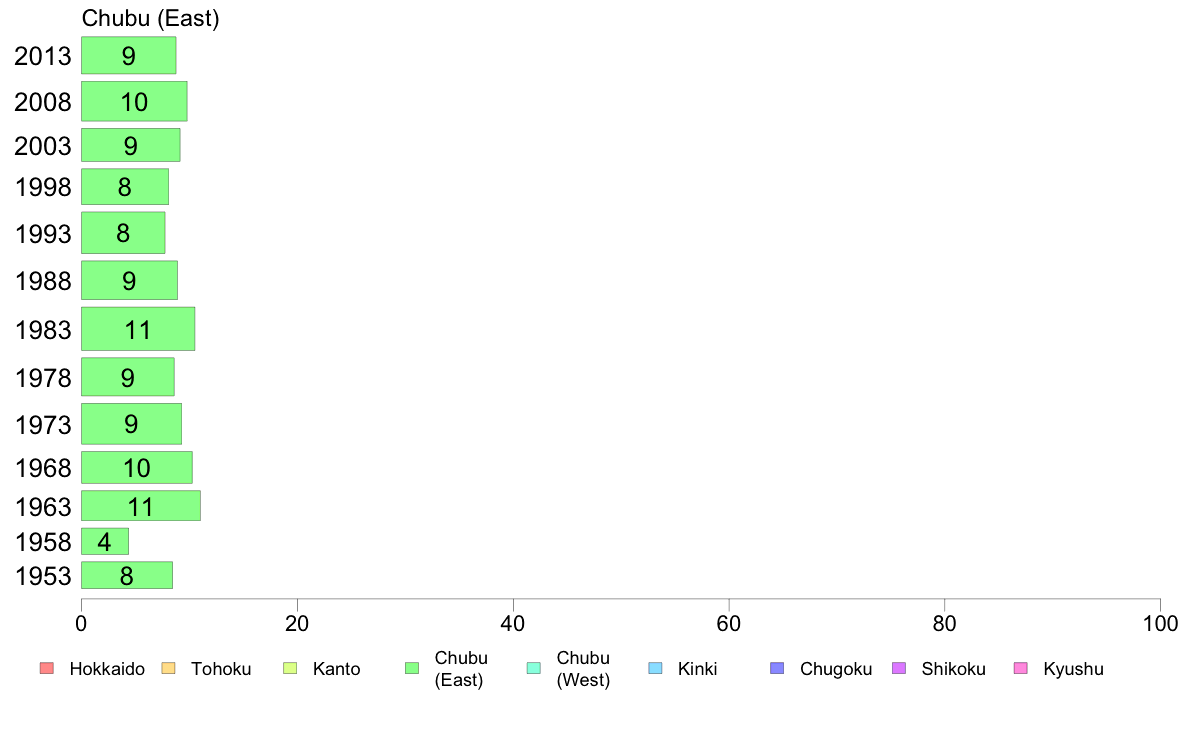The height and width of the screenshot is (736, 1188).
Task: Click the Kinki legend label
Action: [697, 669]
